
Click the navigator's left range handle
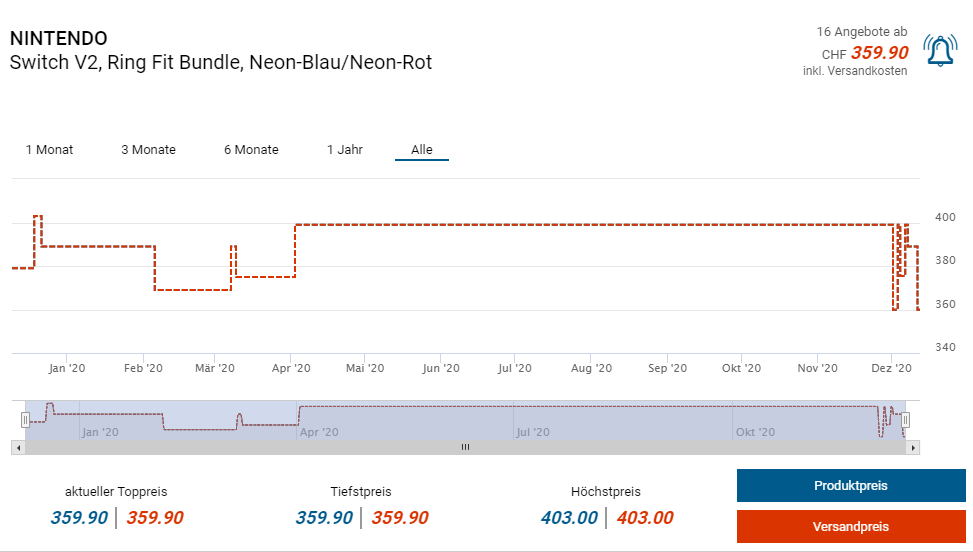pos(26,420)
